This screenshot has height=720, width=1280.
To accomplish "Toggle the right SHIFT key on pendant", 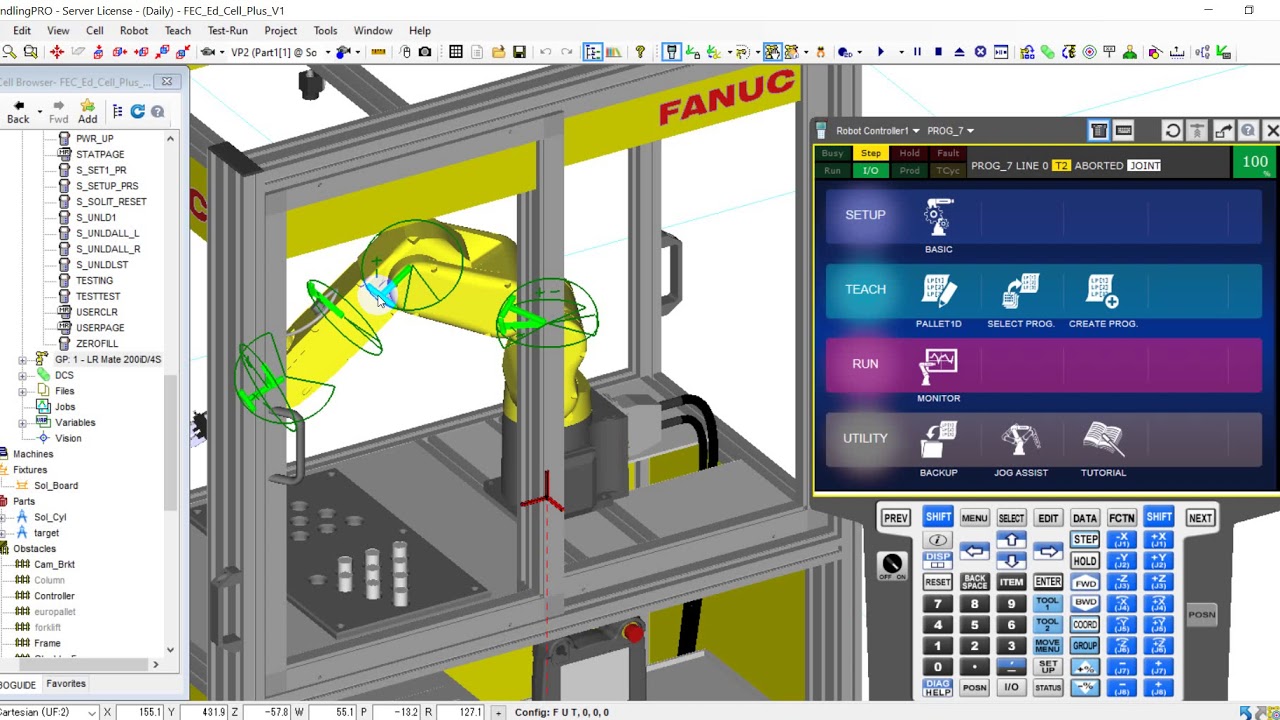I will tap(1159, 518).
